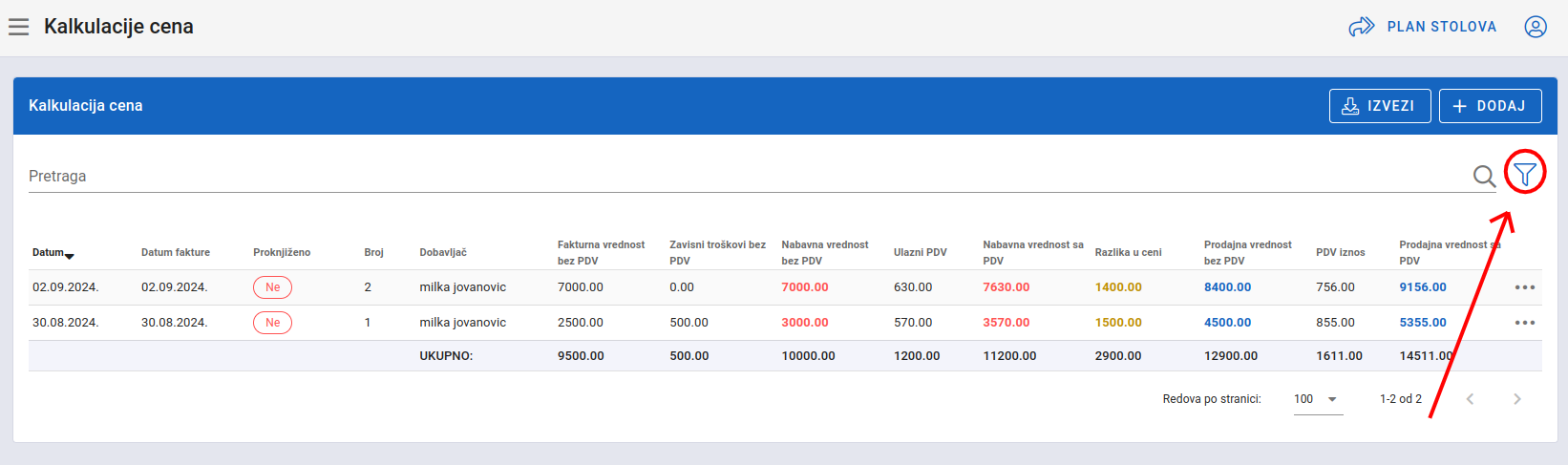This screenshot has height=465, width=1568.
Task: Click the Kalkulacije cena page title
Action: 118,27
